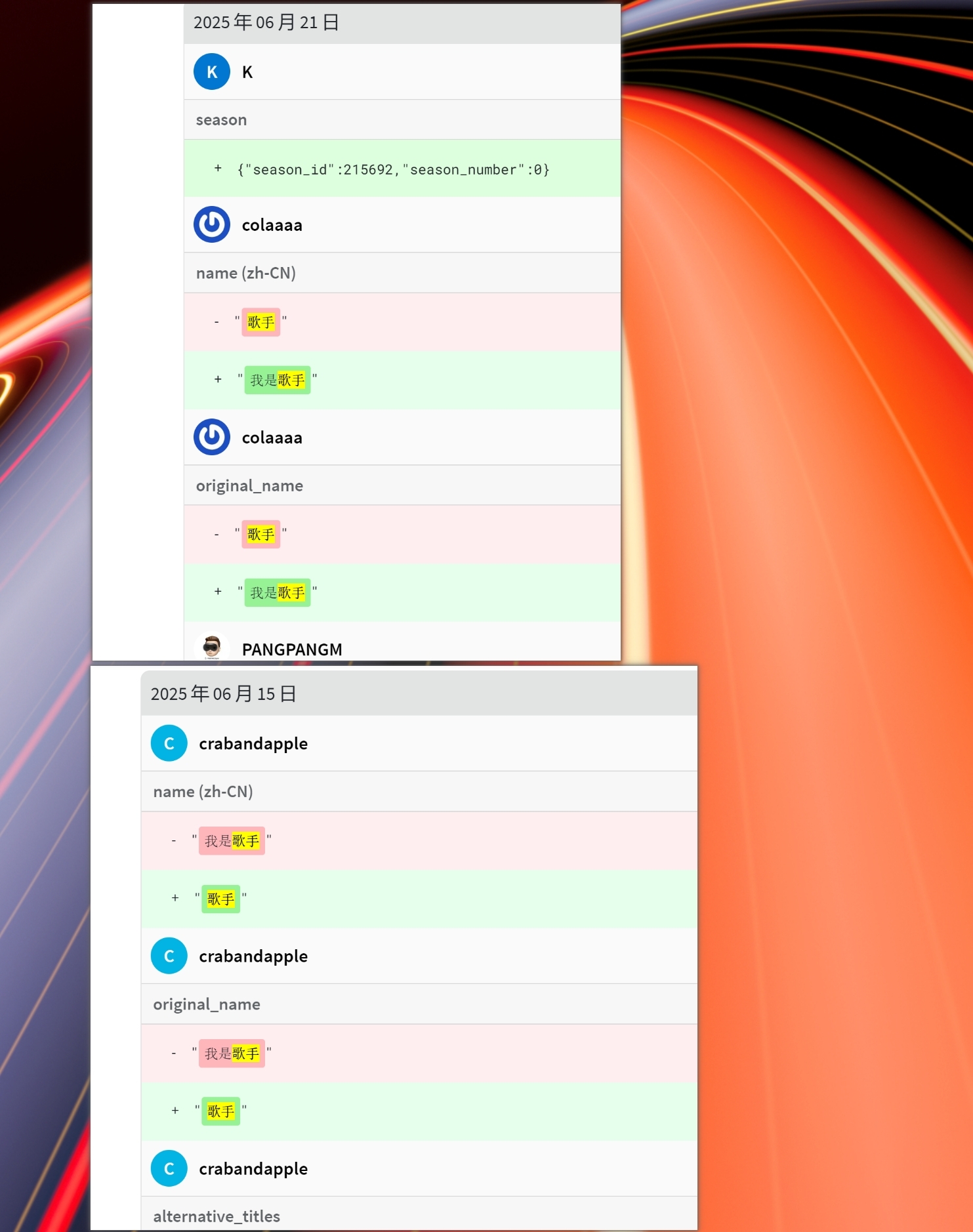
Task: Open crabandapple username above alternative_titles
Action: point(253,1168)
